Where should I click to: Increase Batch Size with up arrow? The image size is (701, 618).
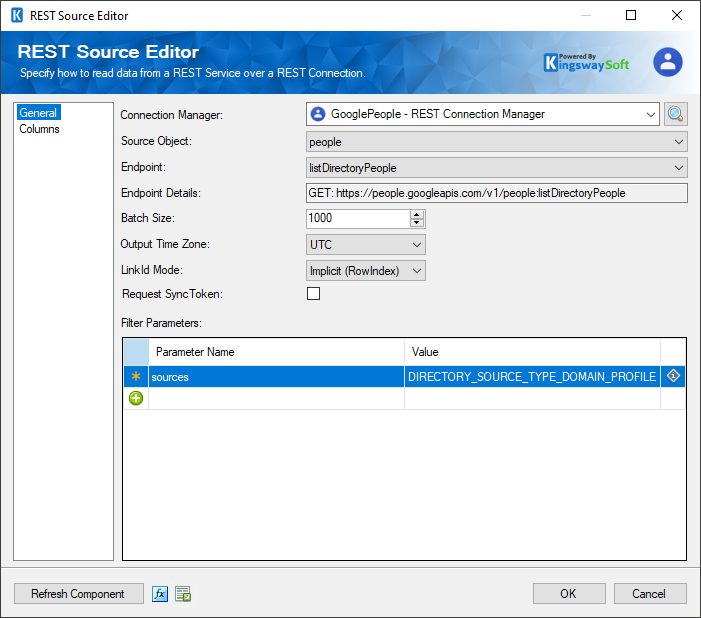click(417, 214)
